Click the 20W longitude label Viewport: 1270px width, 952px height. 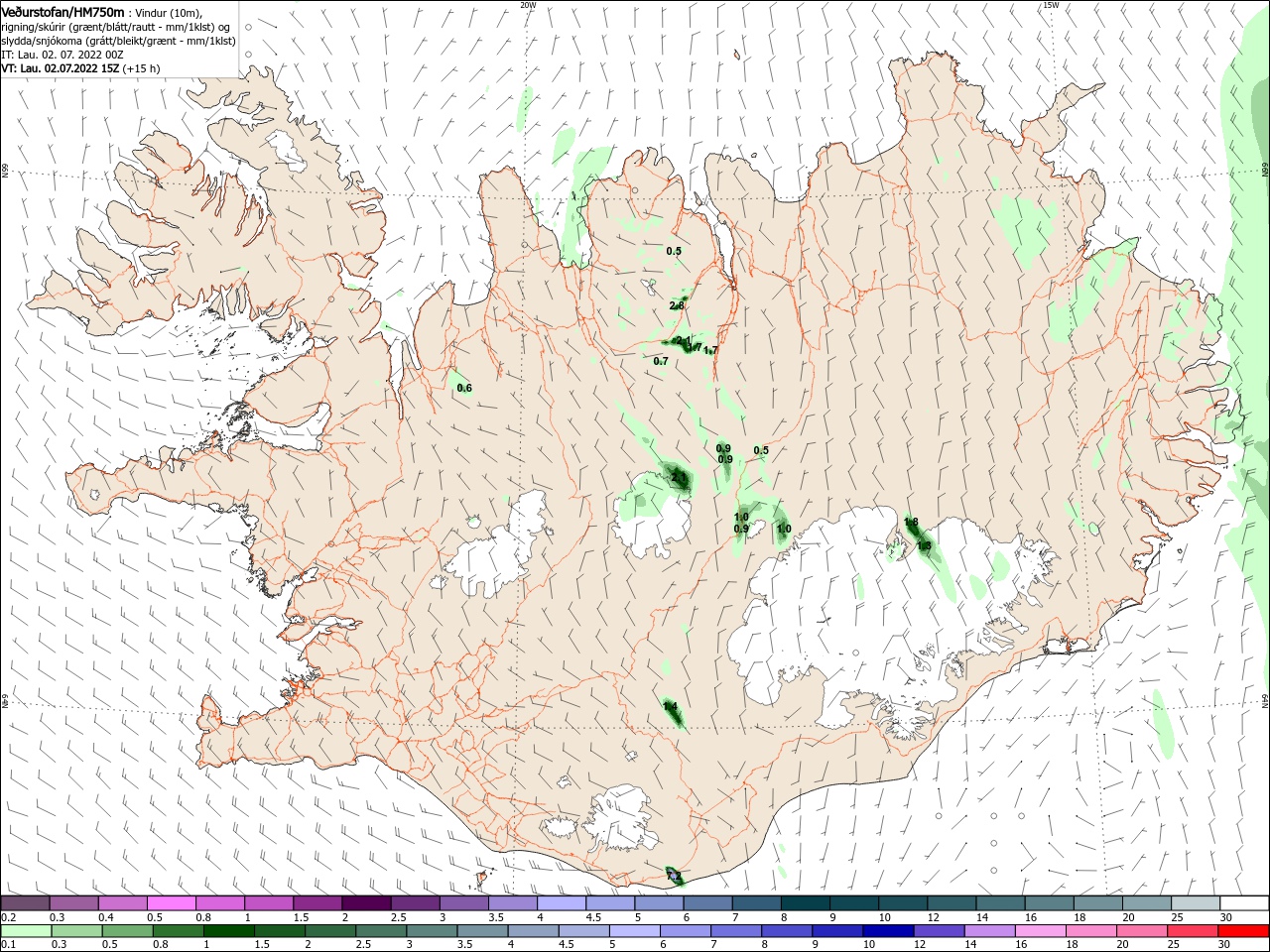(x=528, y=5)
